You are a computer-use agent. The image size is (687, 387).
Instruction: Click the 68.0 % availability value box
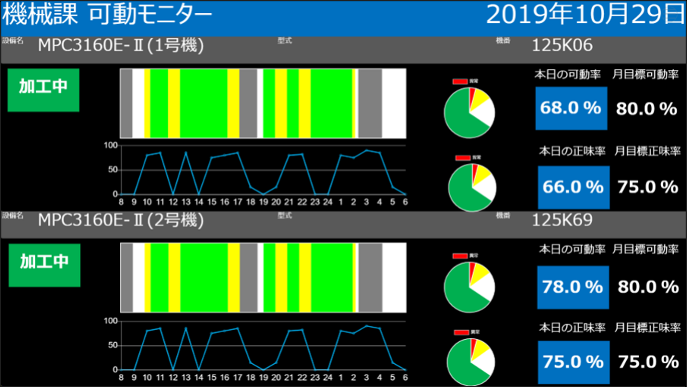(571, 108)
